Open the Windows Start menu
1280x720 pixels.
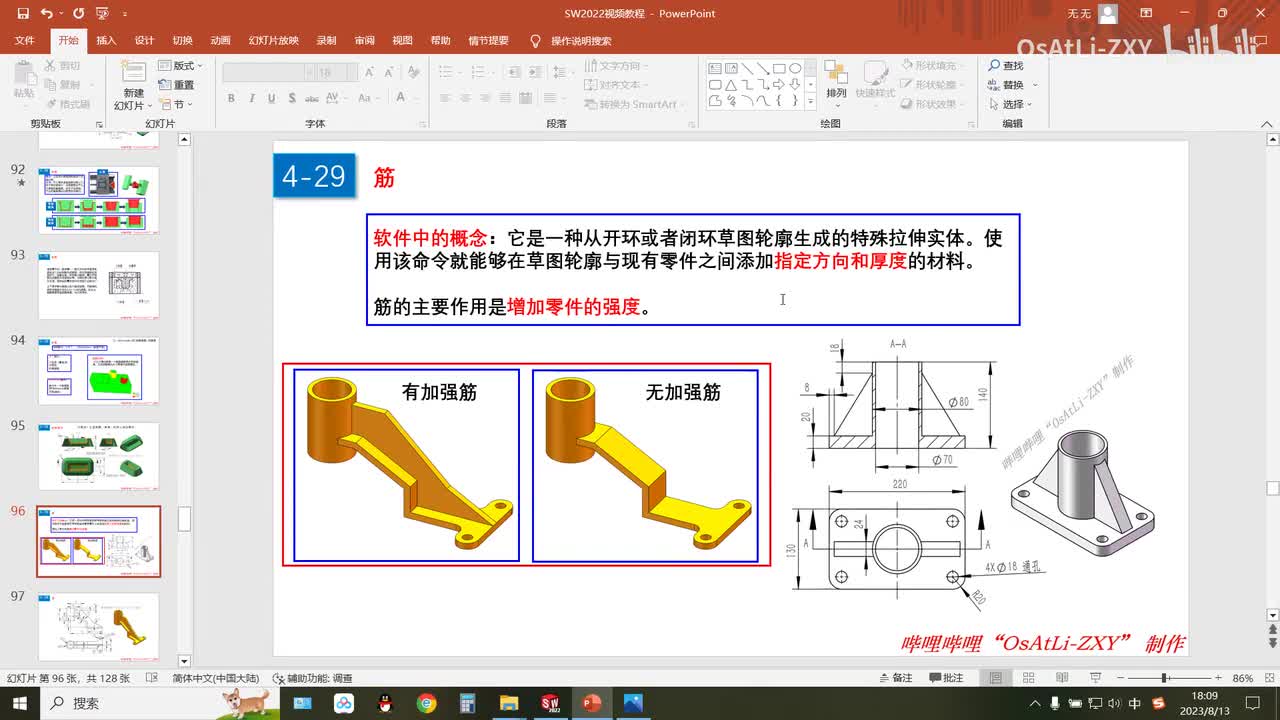pos(20,703)
